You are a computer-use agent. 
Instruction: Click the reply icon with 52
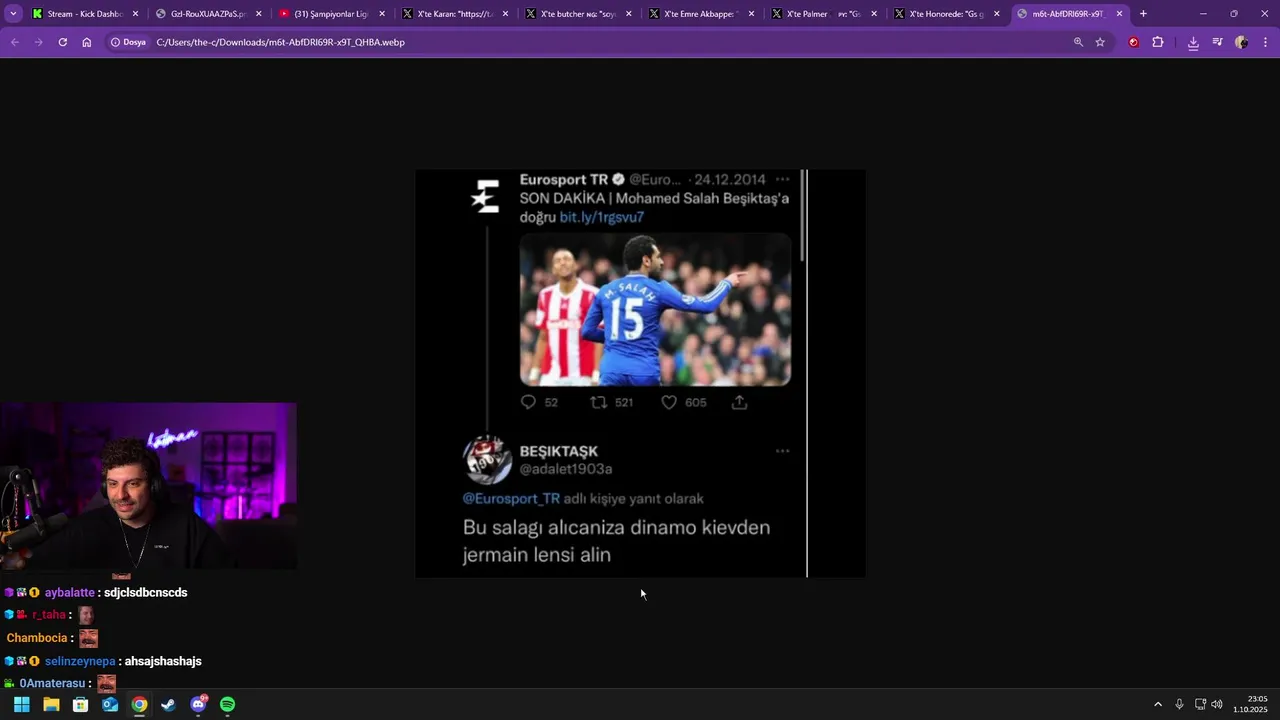tap(529, 402)
